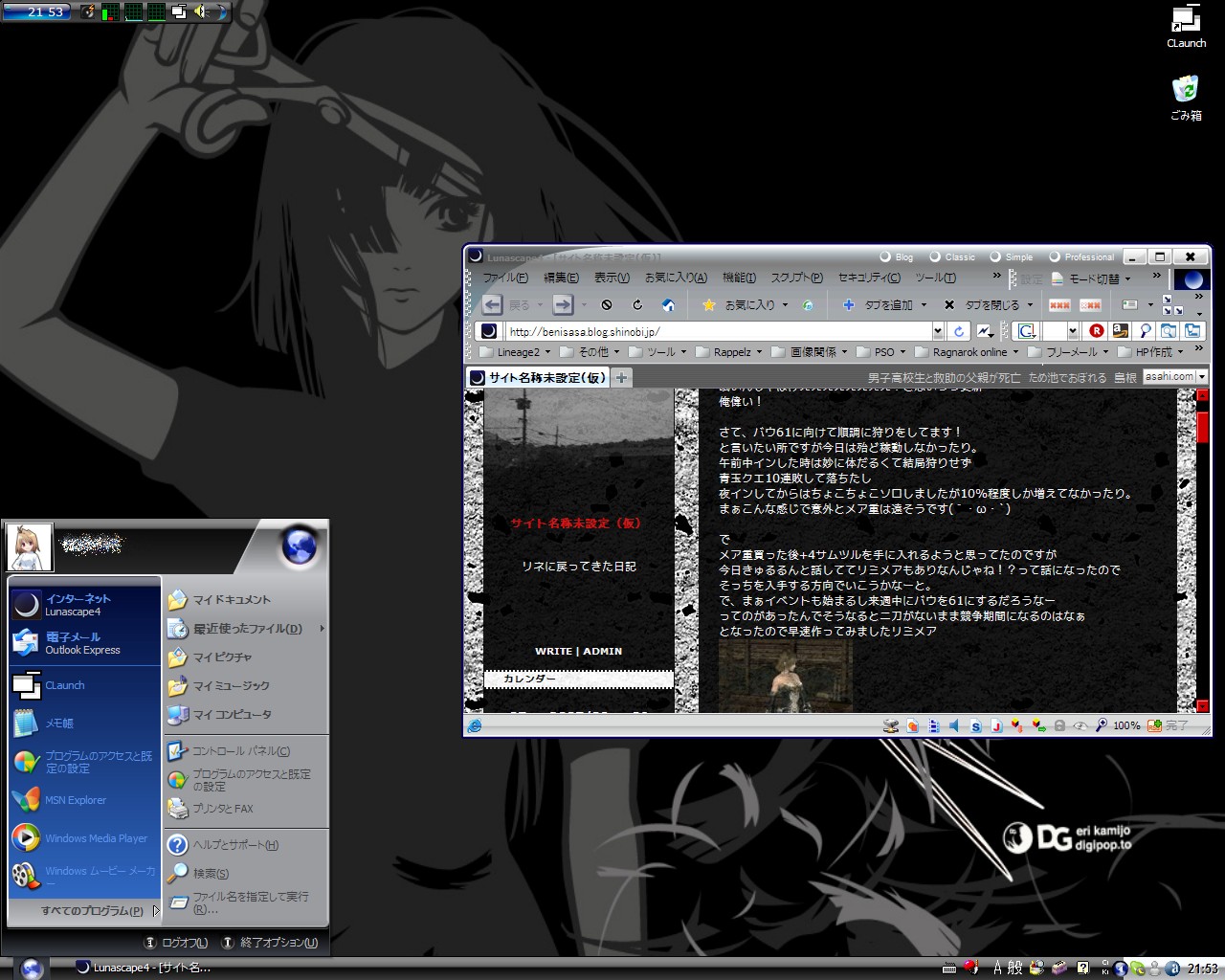The width and height of the screenshot is (1225, 980).
Task: Expand 最近使ったファイル submenu in Start menu
Action: (246, 629)
